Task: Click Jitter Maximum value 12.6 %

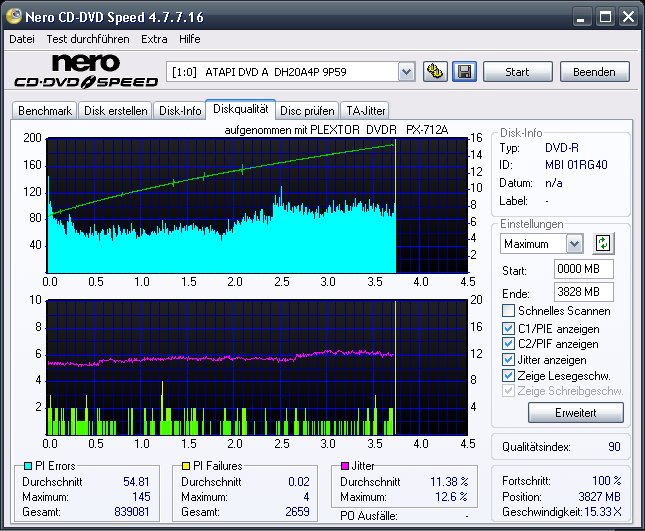Action: (x=451, y=497)
